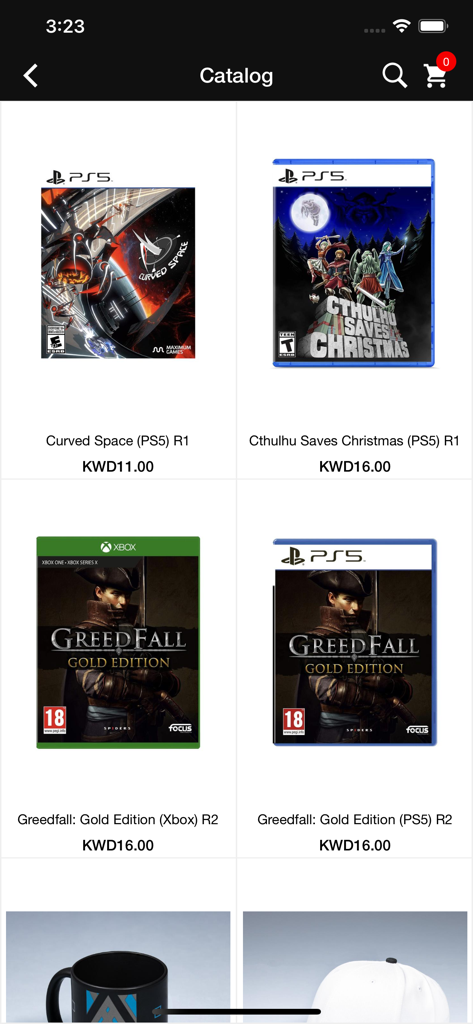Open Cthulhu Saves Christmas (PS5) R1 link
The image size is (473, 1024).
click(x=354, y=441)
